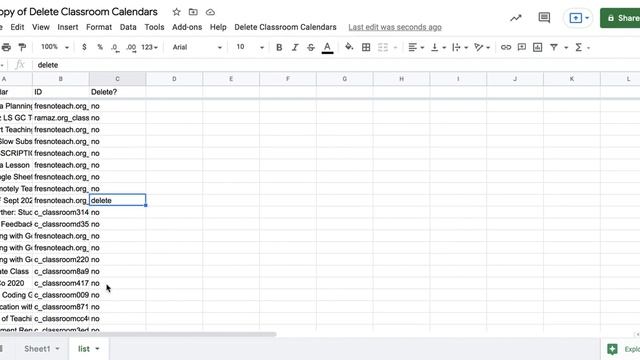Click the horizontal scrollbar
Viewport: 640px width, 360px height.
tap(138, 334)
